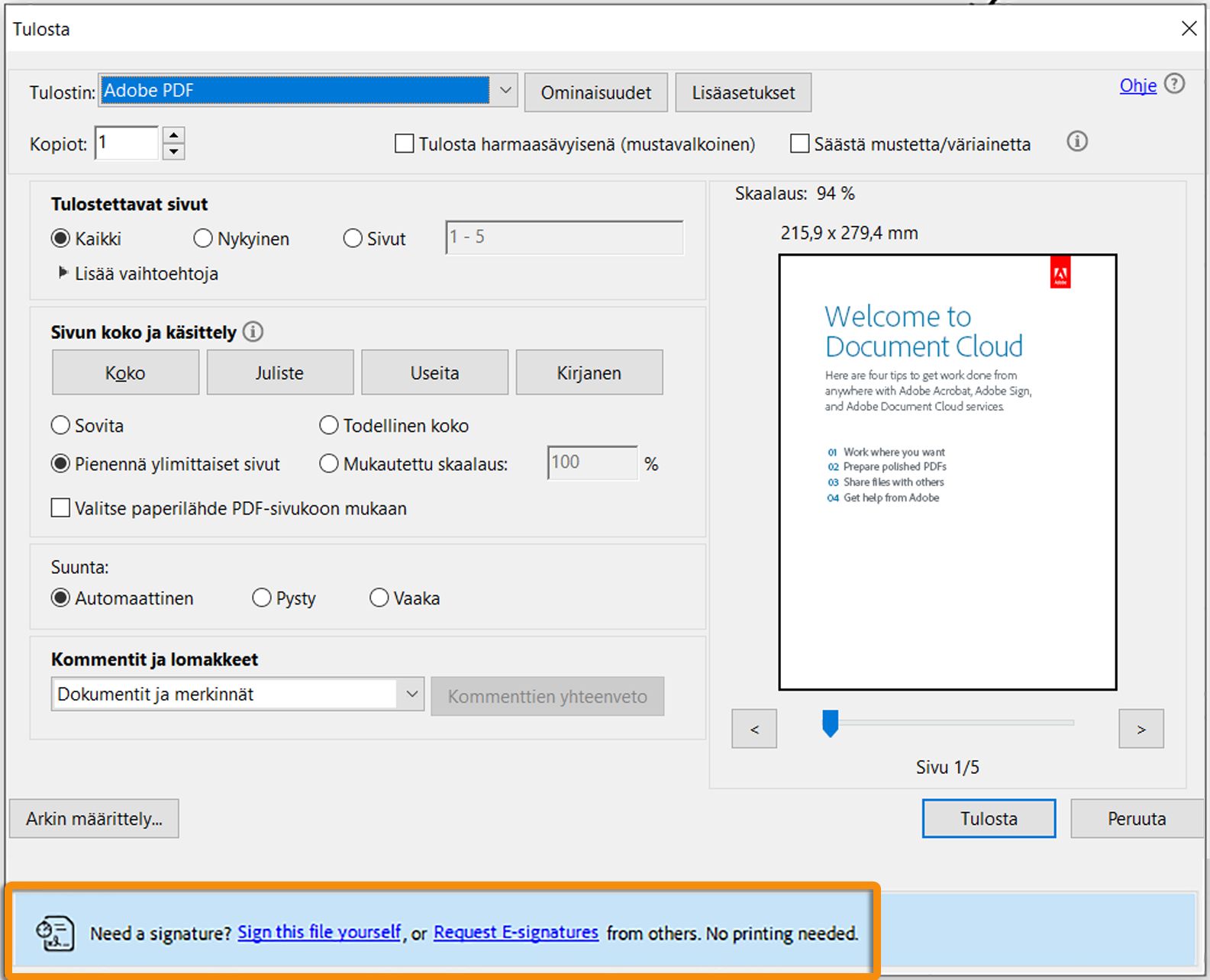Viewport: 1210px width, 980px height.
Task: Click the 'Skaalaus: 94 %' text
Action: coord(795,194)
